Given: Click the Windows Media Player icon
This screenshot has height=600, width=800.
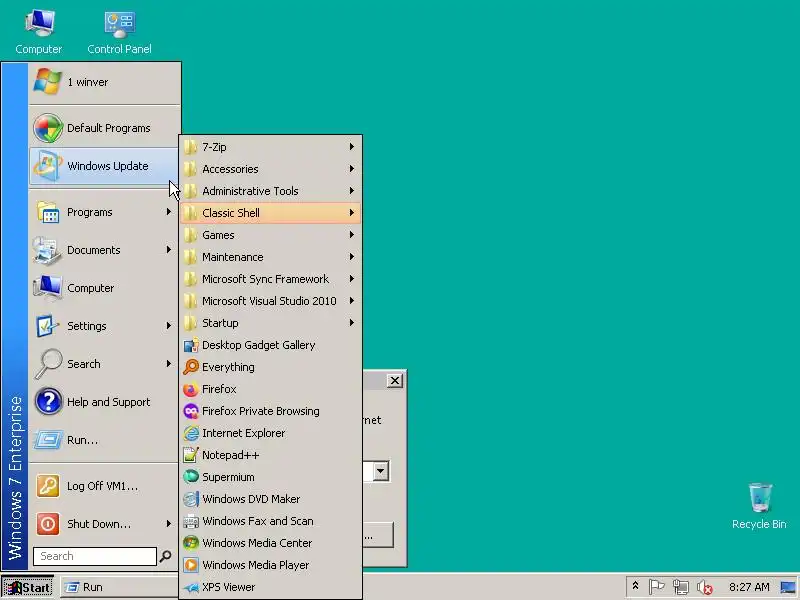Looking at the screenshot, I should point(190,565).
